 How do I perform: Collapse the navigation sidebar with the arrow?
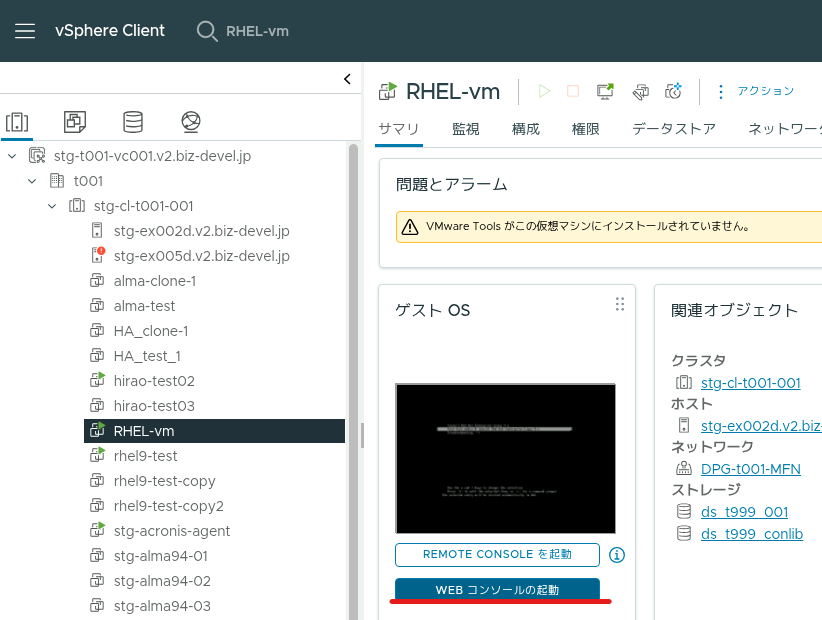click(x=347, y=79)
